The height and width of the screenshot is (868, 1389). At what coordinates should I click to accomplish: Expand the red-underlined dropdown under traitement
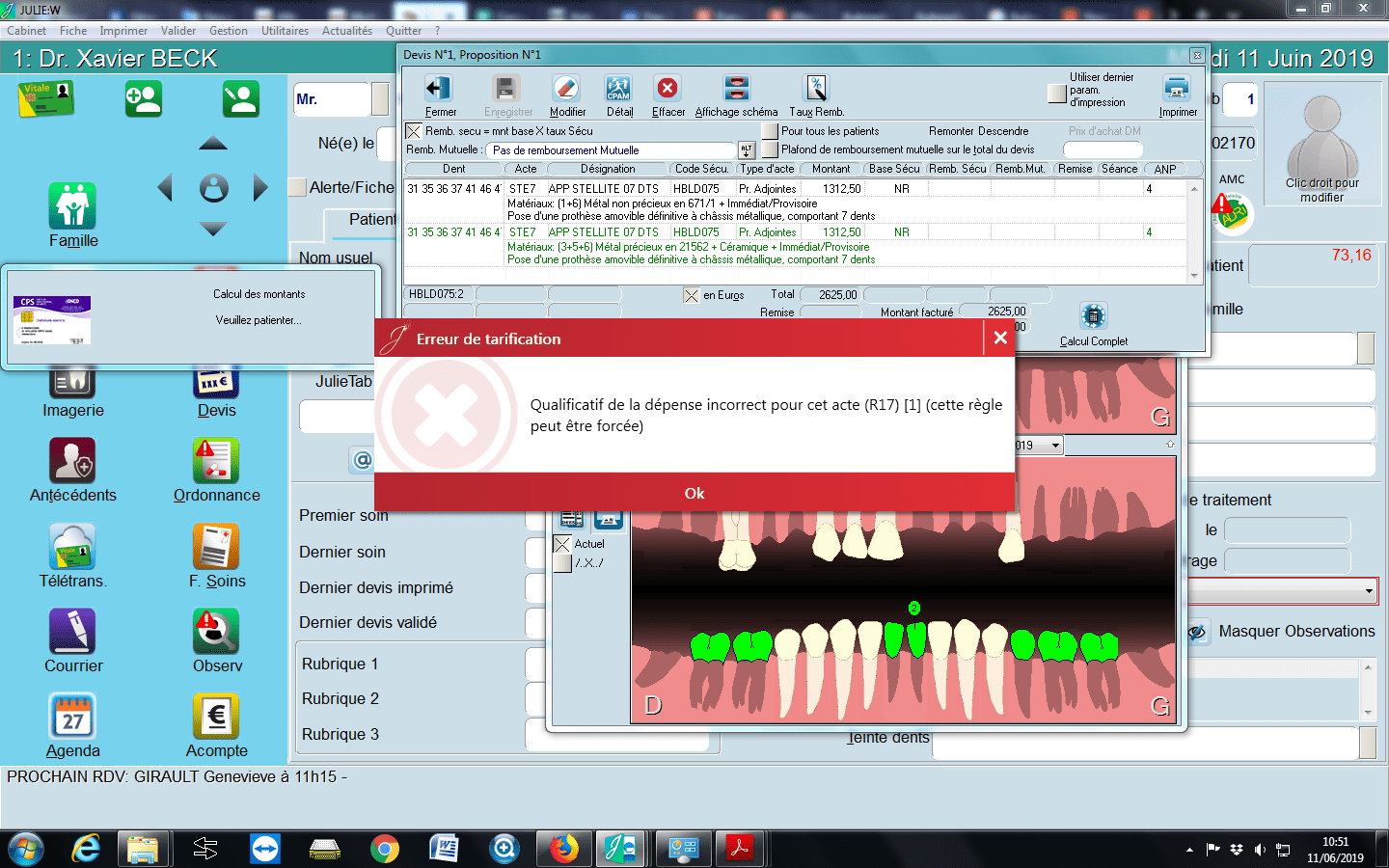pyautogui.click(x=1369, y=590)
